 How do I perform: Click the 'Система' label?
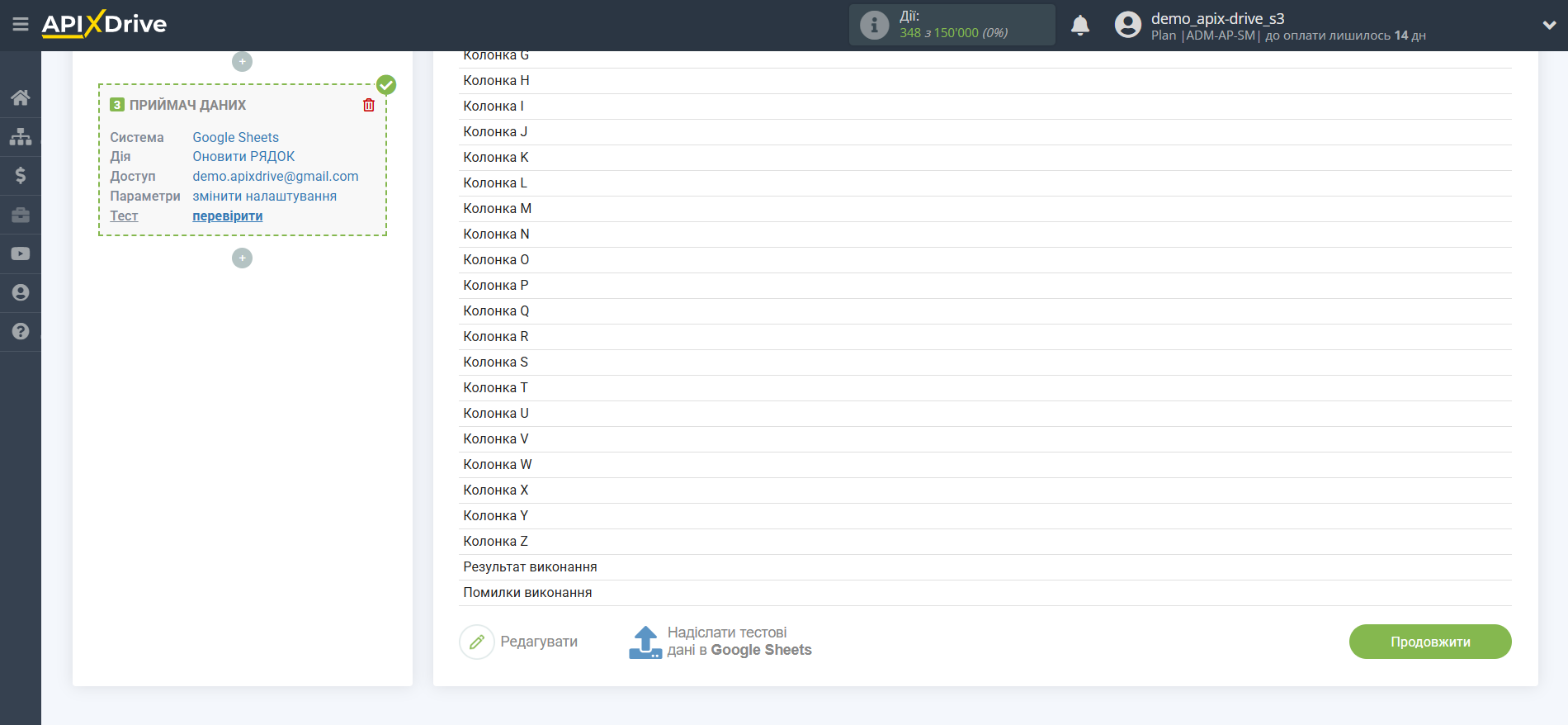[137, 137]
